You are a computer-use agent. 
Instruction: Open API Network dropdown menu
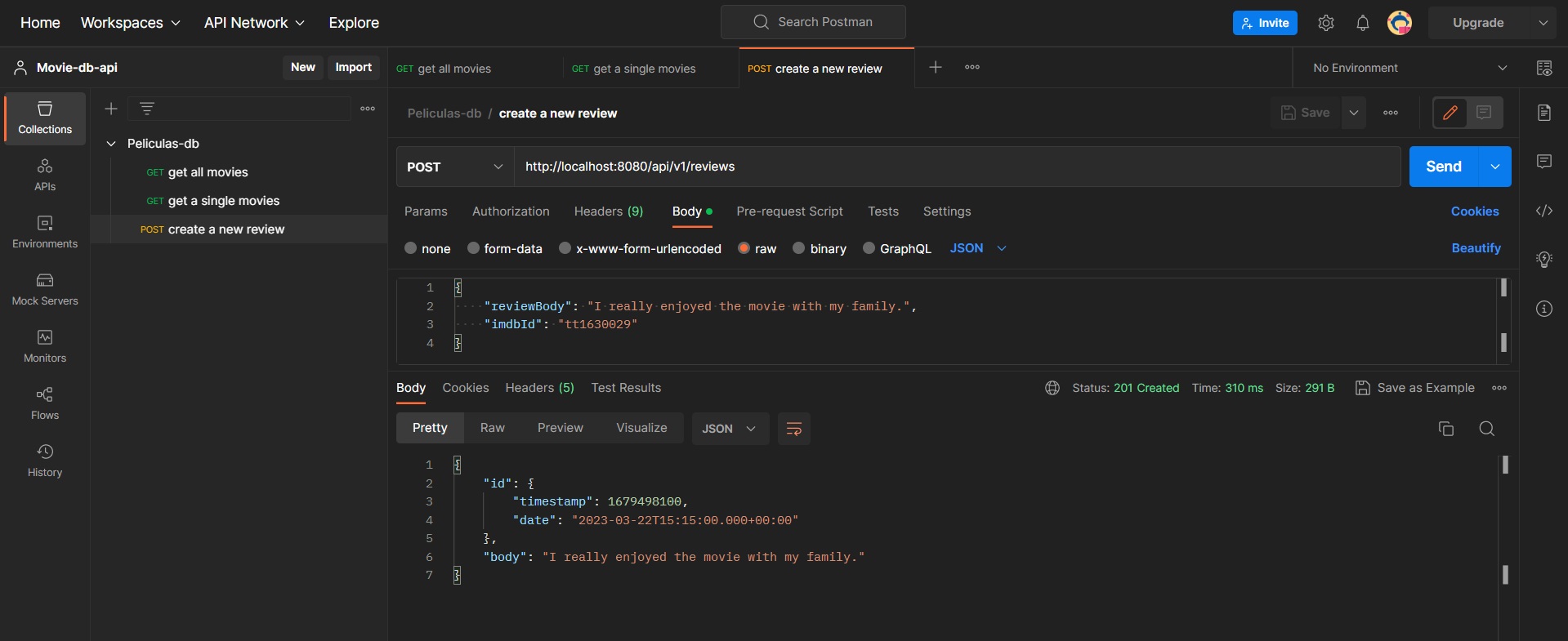(x=254, y=23)
